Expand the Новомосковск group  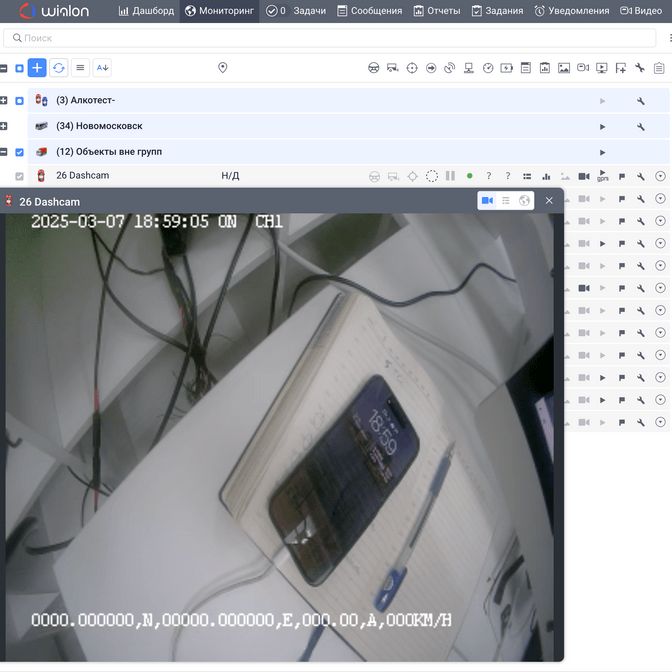point(4,126)
